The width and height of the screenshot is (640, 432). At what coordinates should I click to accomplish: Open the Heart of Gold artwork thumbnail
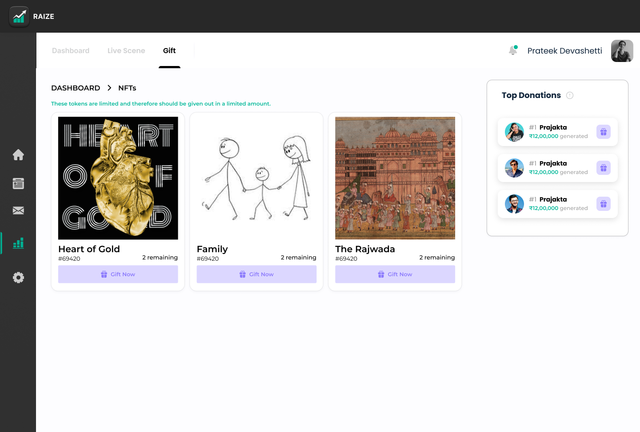pyautogui.click(x=118, y=178)
